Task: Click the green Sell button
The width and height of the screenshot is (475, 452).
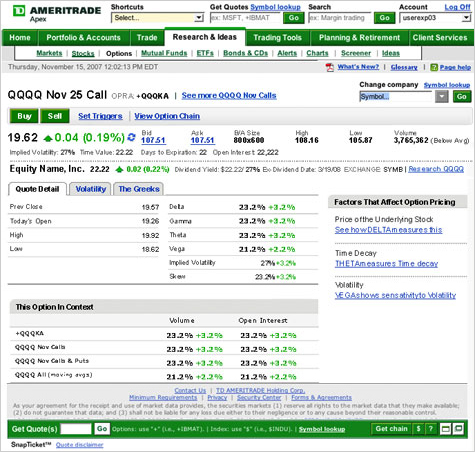Action: pyautogui.click(x=55, y=116)
